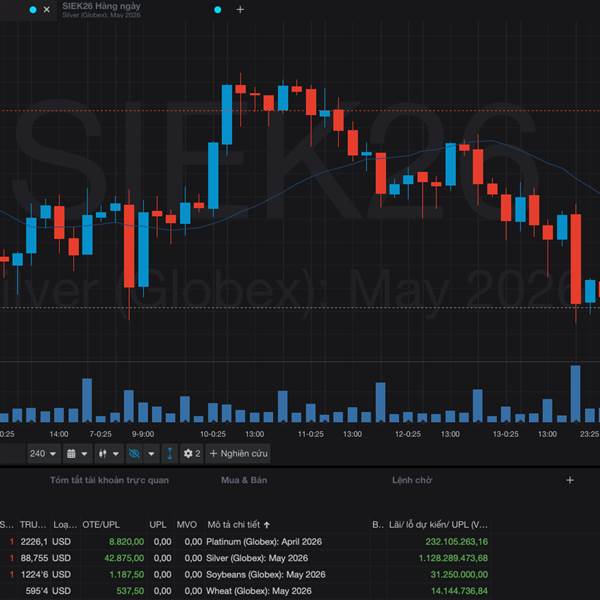Add a new panel tab in bottom section
Viewport: 600px width, 600px height.
(x=570, y=480)
